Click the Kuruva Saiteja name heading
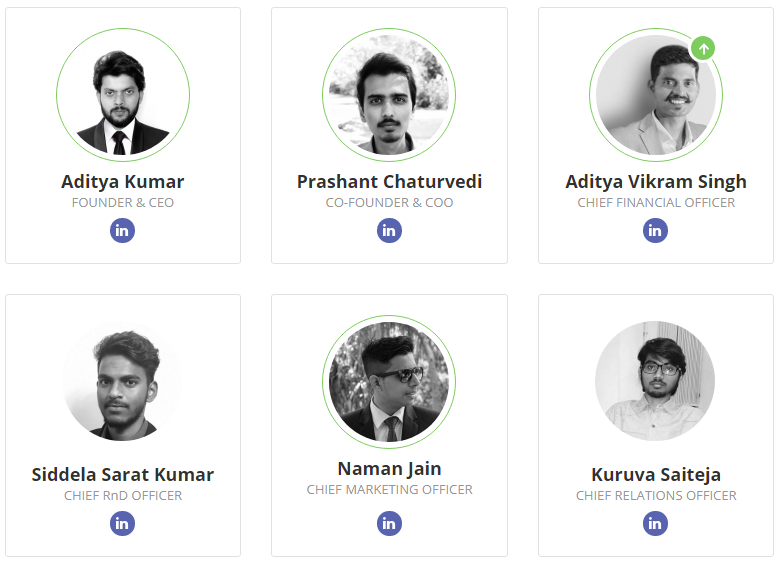Screen dimensions: 781x565 click(656, 475)
